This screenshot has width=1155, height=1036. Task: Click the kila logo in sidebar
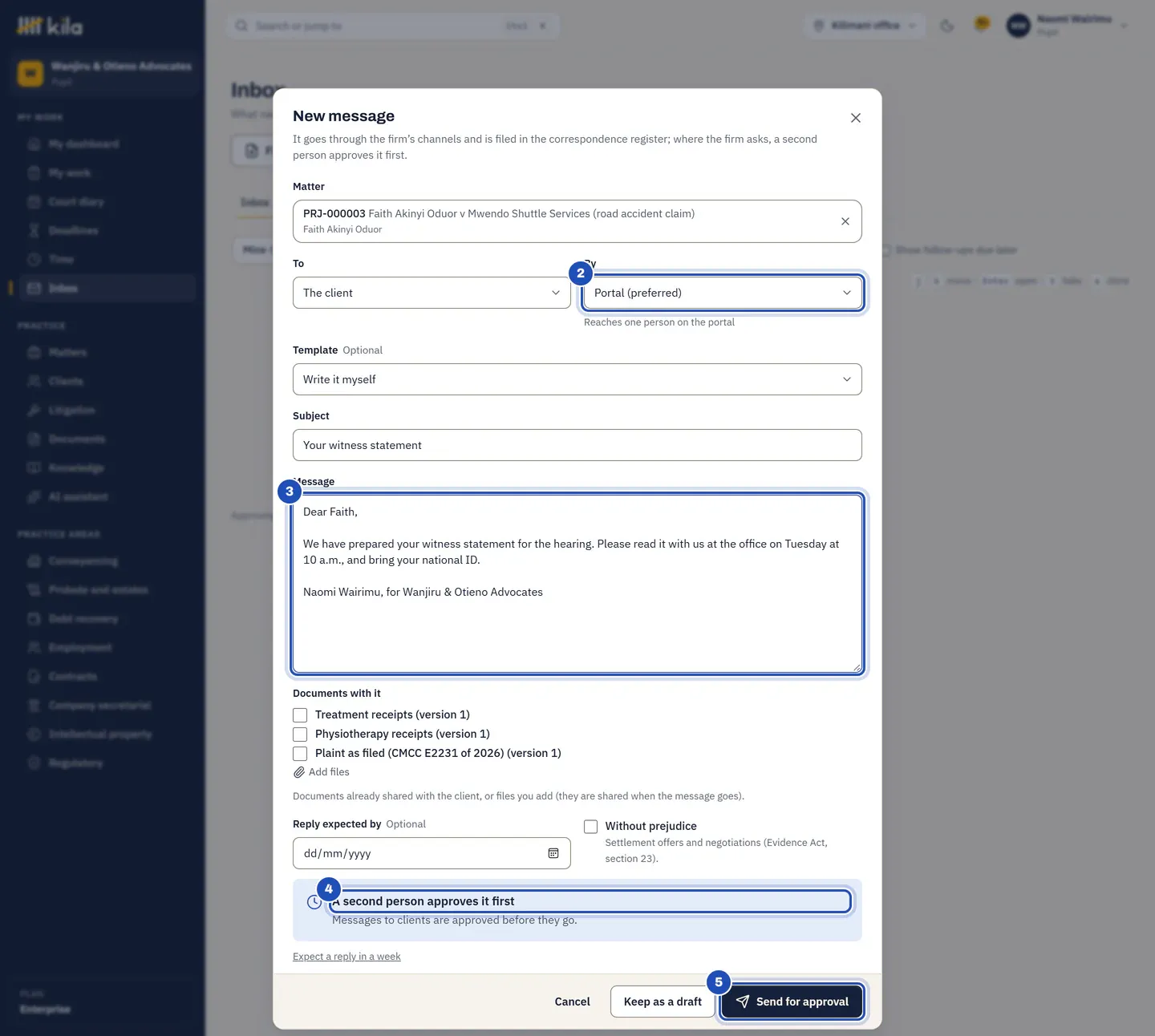click(x=50, y=26)
